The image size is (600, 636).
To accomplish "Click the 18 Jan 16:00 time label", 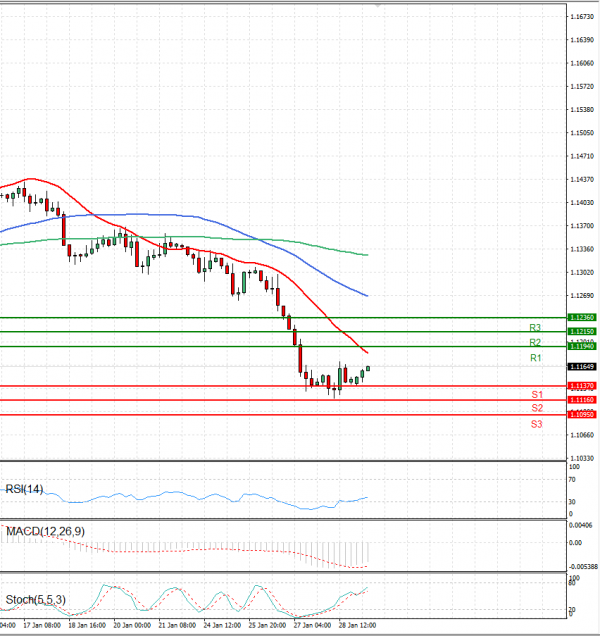I will [x=87, y=625].
